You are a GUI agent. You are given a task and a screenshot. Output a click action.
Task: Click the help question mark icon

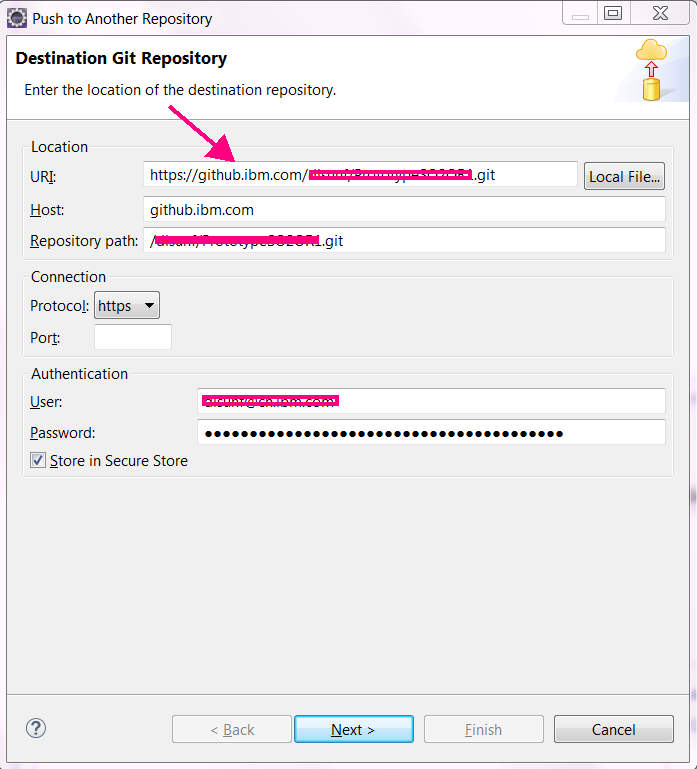[x=36, y=728]
